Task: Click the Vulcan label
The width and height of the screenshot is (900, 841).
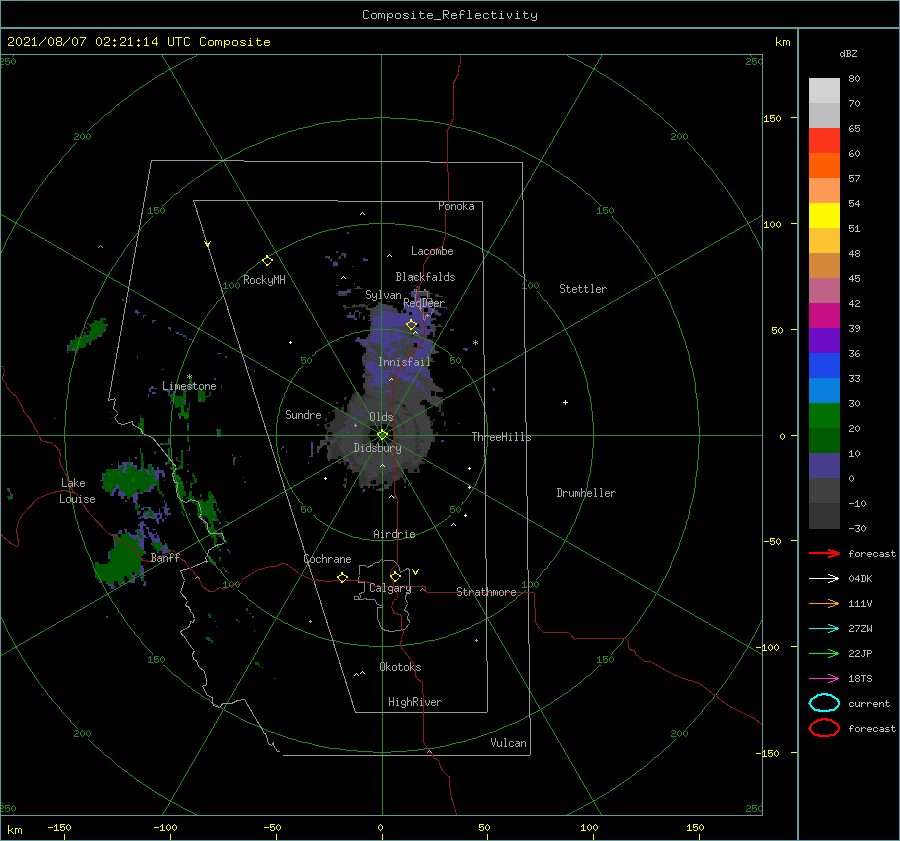Action: [509, 743]
